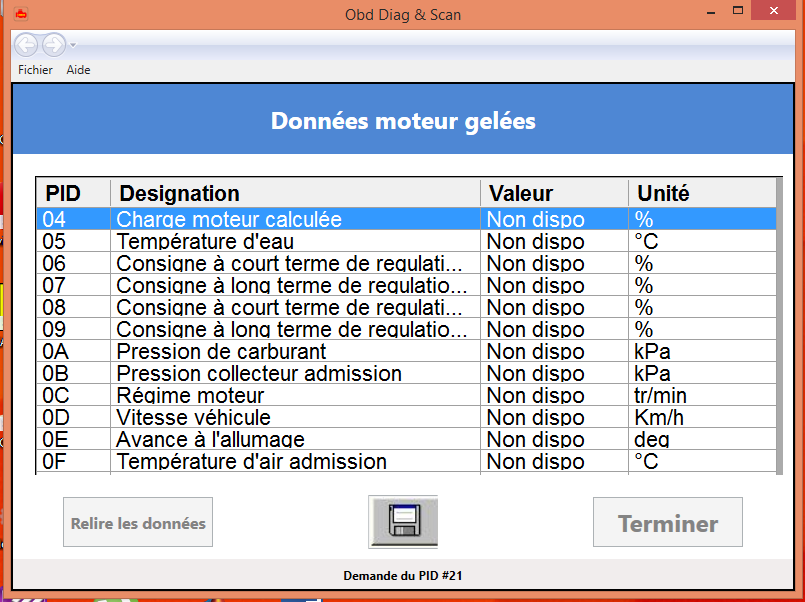Image resolution: width=805 pixels, height=602 pixels.
Task: Select the Charge moteur calculée row
Action: (406, 219)
